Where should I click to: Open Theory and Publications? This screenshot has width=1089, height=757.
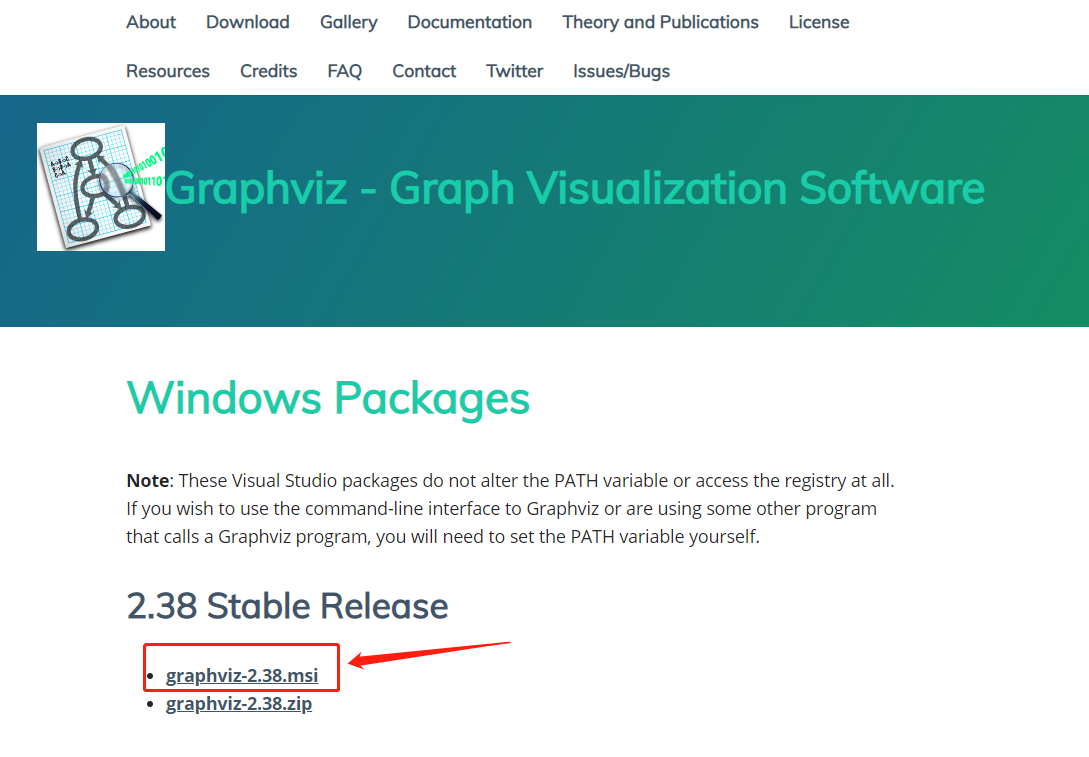click(660, 21)
